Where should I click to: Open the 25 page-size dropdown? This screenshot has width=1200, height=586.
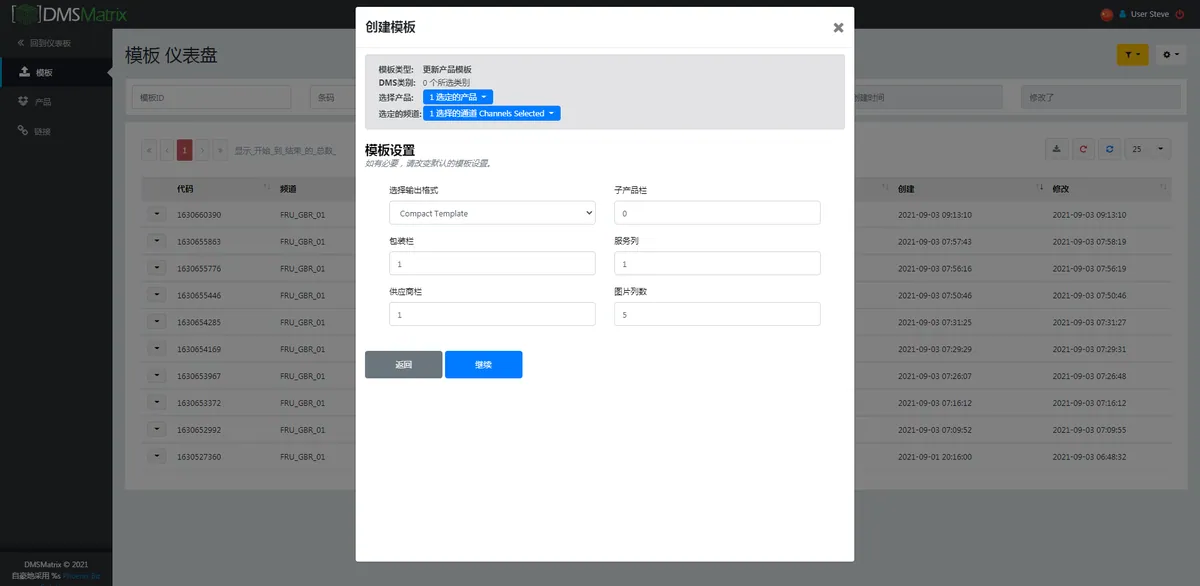pyautogui.click(x=1148, y=149)
